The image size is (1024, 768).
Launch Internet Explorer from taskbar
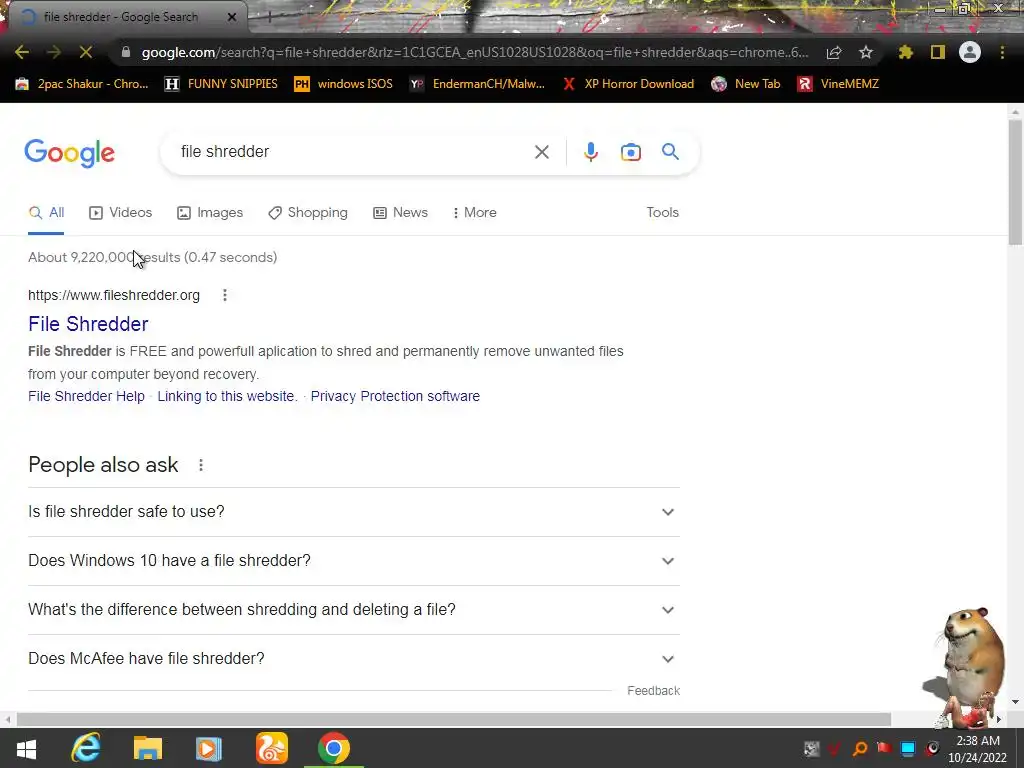pyautogui.click(x=86, y=748)
